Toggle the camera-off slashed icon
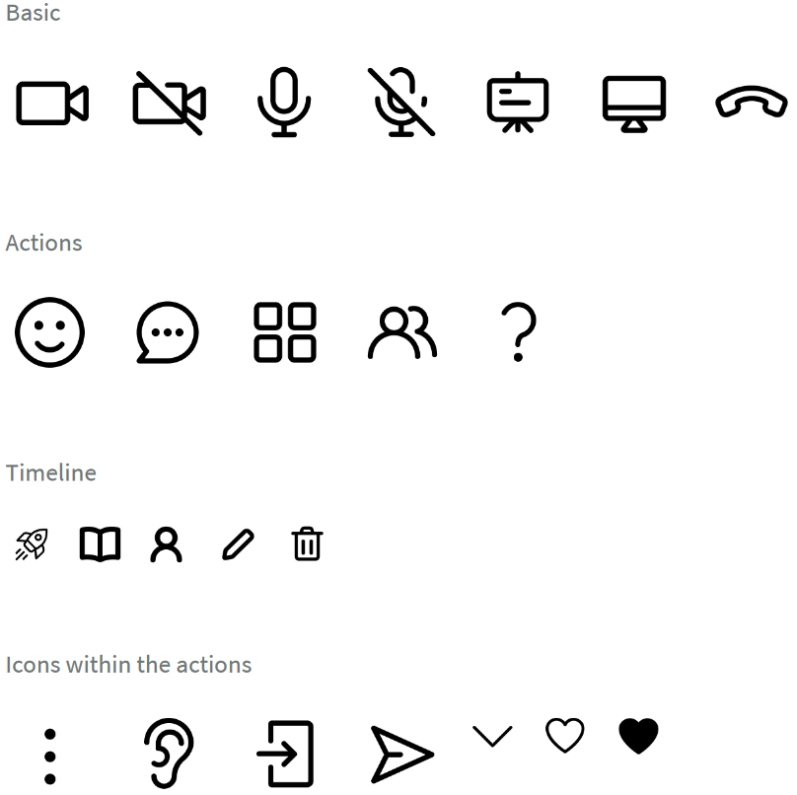The image size is (797, 795). [169, 103]
